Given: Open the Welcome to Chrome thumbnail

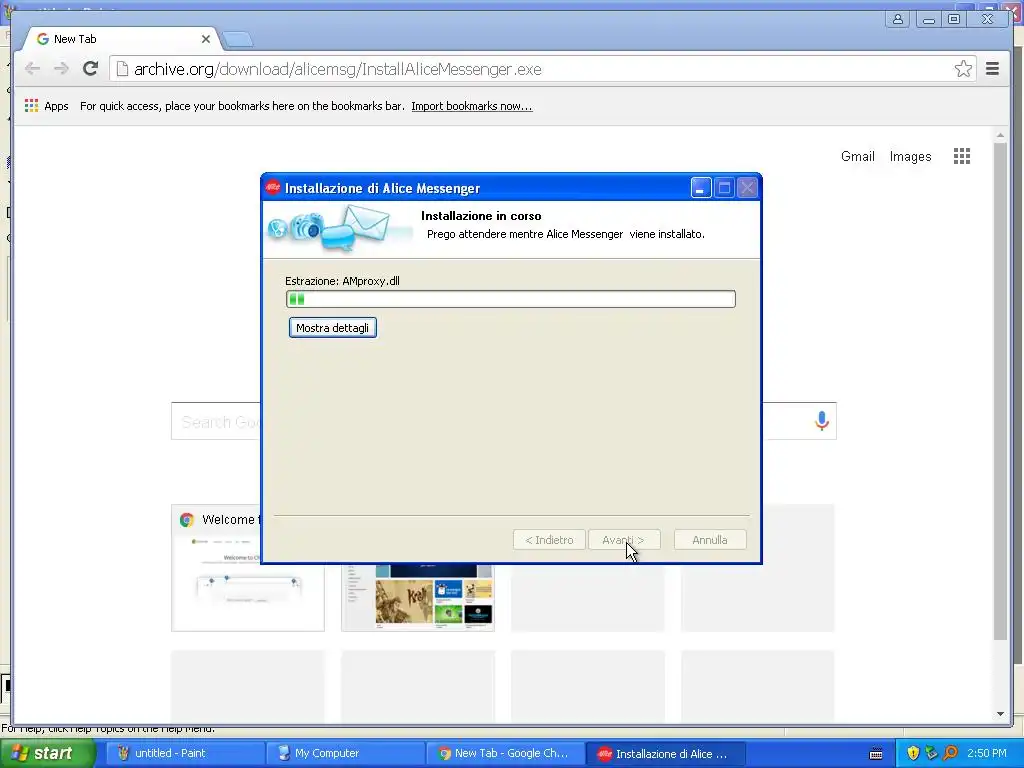Looking at the screenshot, I should [x=248, y=568].
